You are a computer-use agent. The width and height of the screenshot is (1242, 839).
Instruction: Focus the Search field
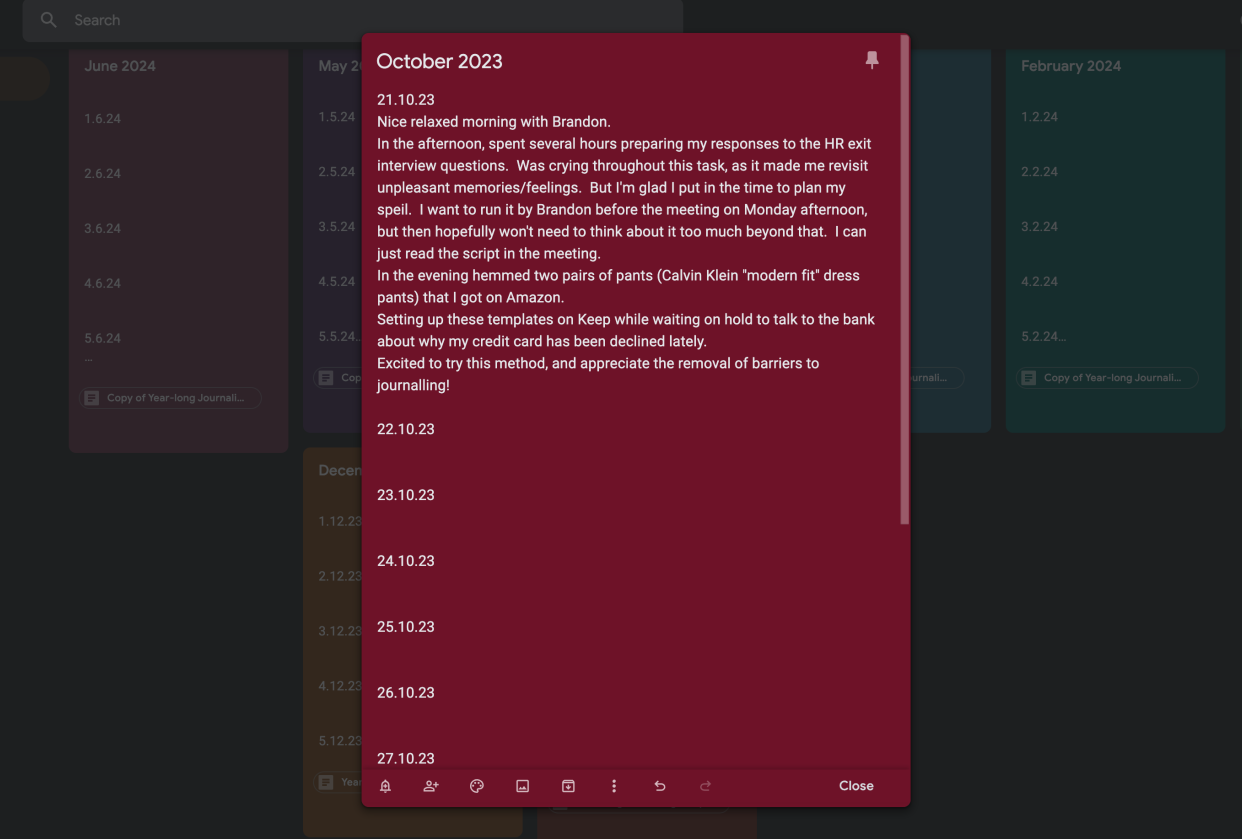353,20
